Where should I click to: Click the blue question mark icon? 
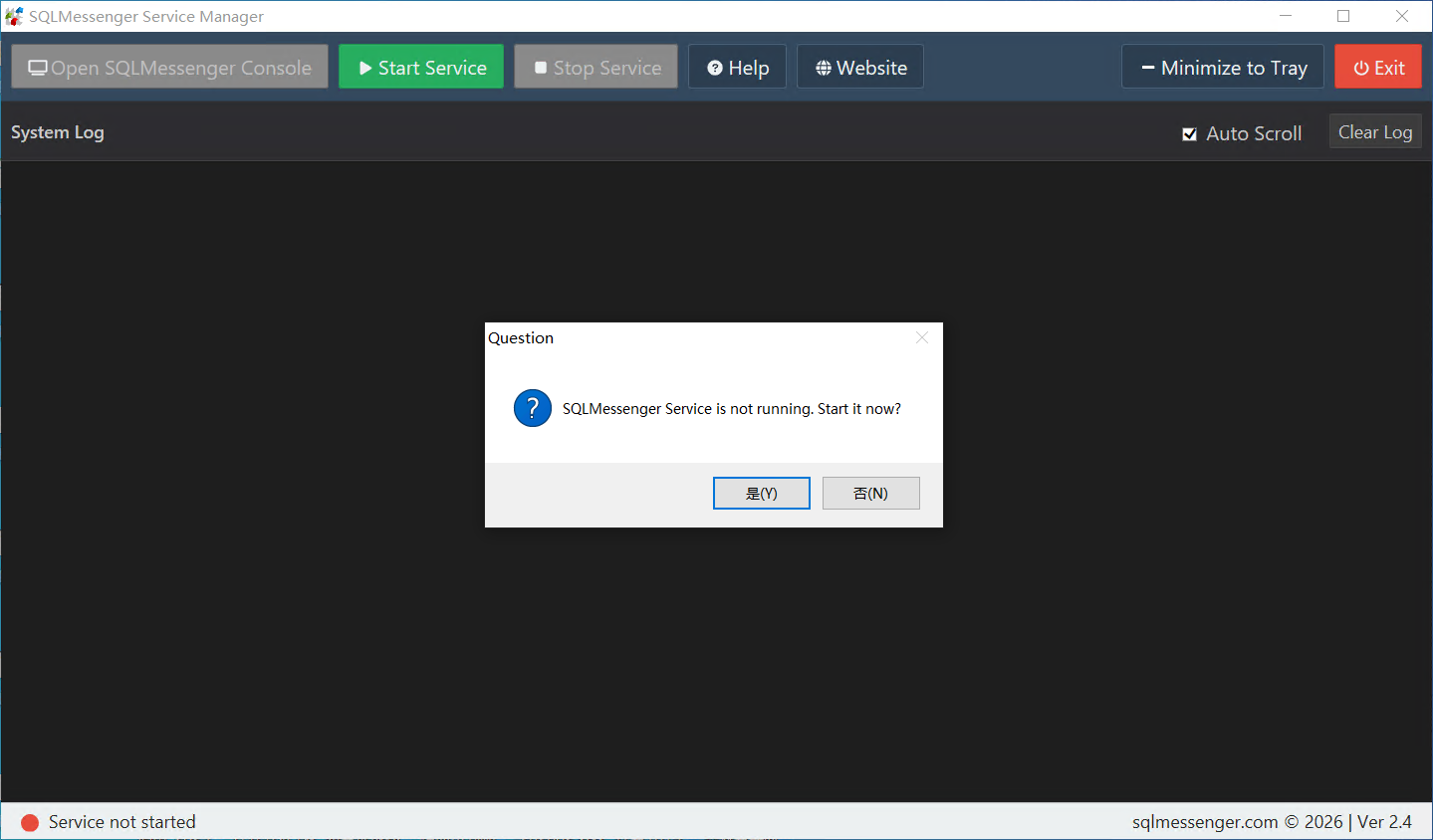533,408
